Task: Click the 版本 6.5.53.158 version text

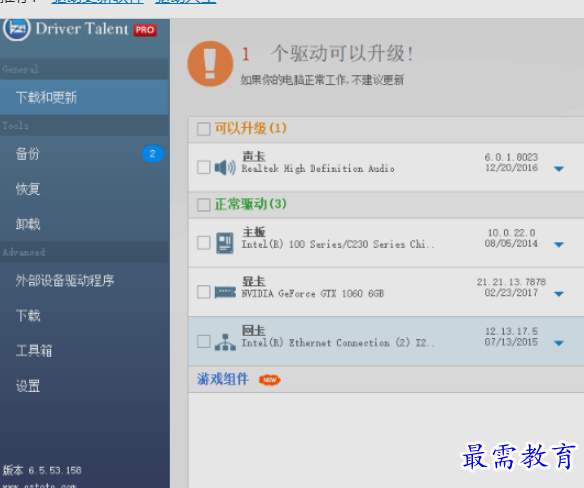Action: point(42,470)
